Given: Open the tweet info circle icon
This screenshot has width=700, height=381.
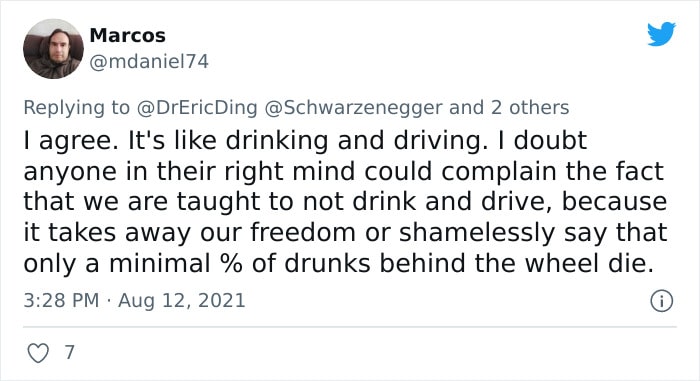Looking at the screenshot, I should [661, 301].
